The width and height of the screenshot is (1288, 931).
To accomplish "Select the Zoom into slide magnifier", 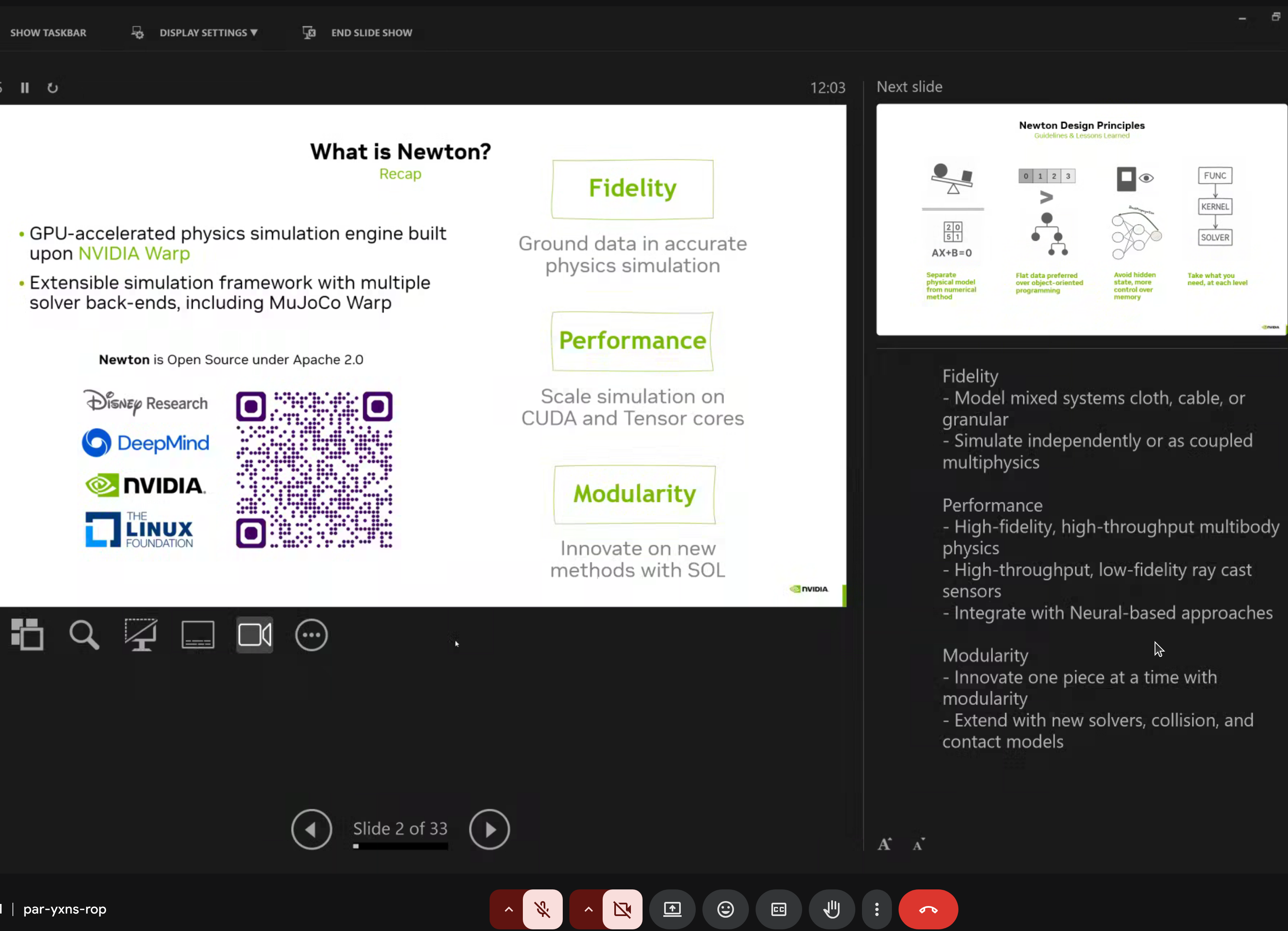I will [x=84, y=635].
